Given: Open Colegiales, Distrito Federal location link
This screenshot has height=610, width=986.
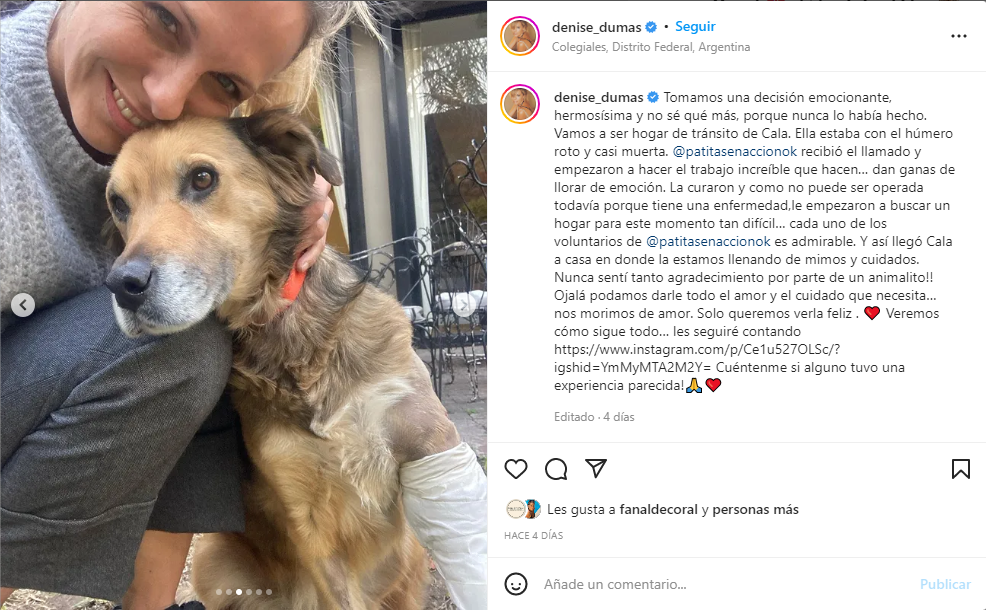Looking at the screenshot, I should (651, 47).
